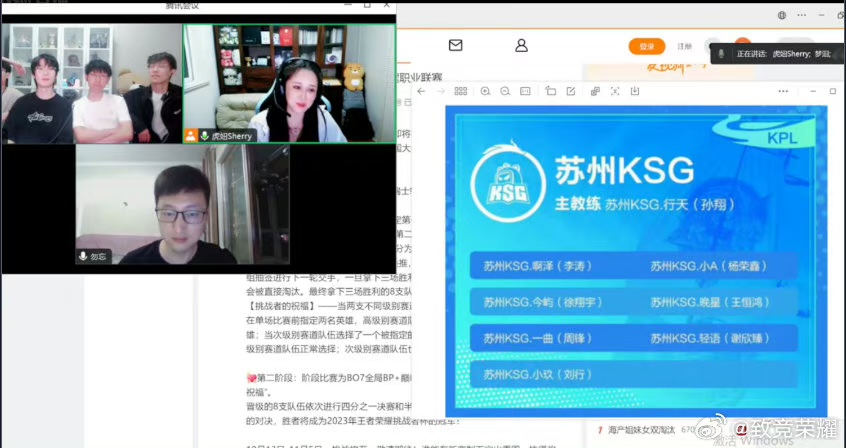Click text 苏州KSG.今屿（徐翔宇）
Screen dimensions: 846x448
coord(543,302)
